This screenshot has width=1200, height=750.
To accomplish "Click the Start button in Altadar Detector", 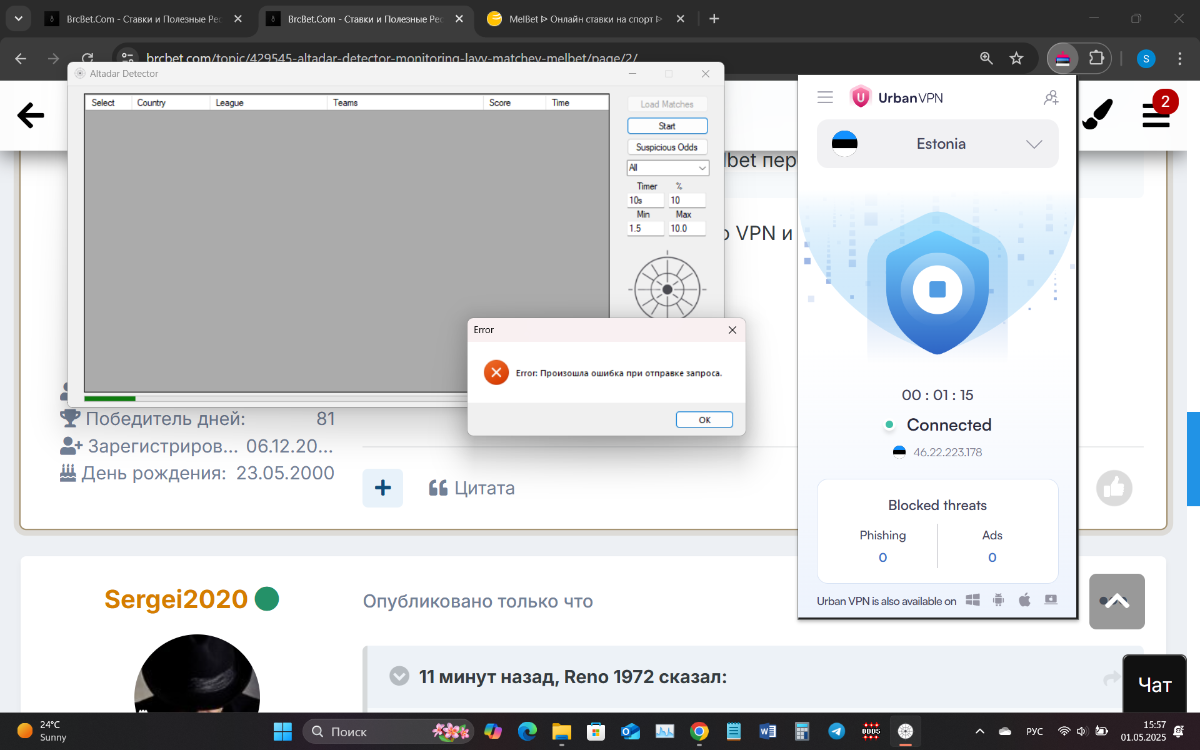I will click(x=667, y=126).
